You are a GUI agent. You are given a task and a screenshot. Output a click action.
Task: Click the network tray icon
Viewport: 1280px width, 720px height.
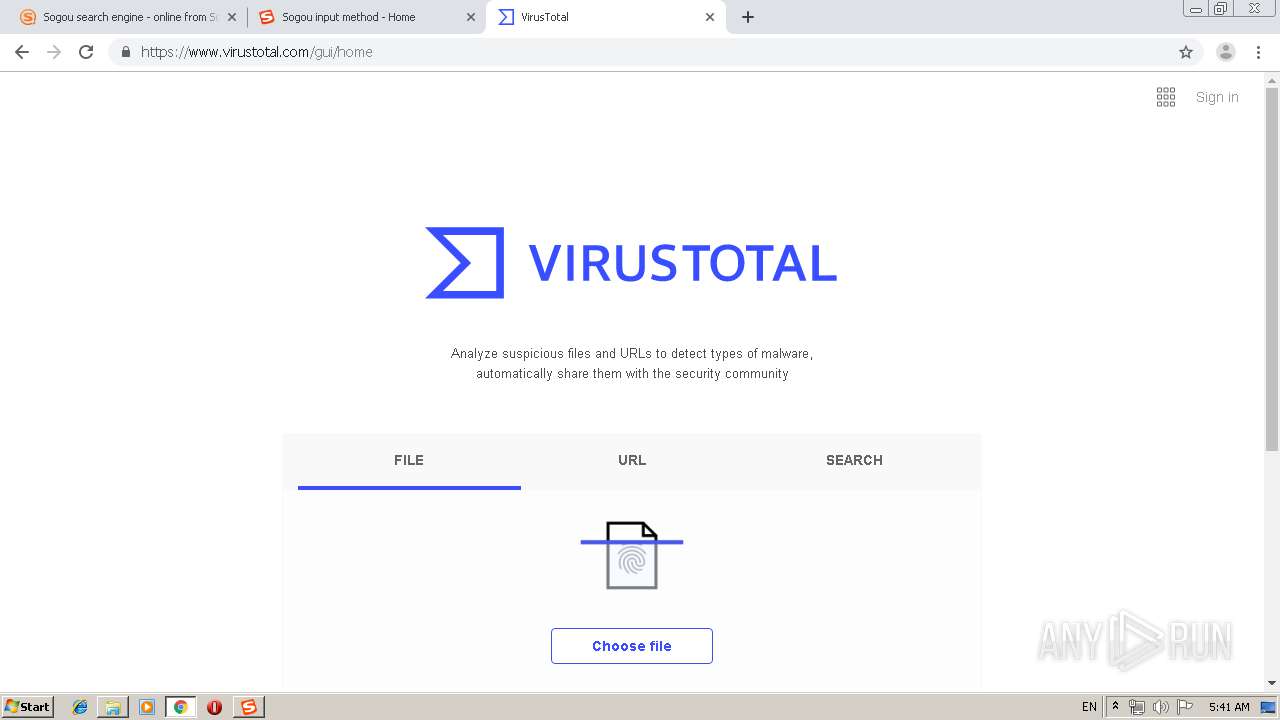1136,707
